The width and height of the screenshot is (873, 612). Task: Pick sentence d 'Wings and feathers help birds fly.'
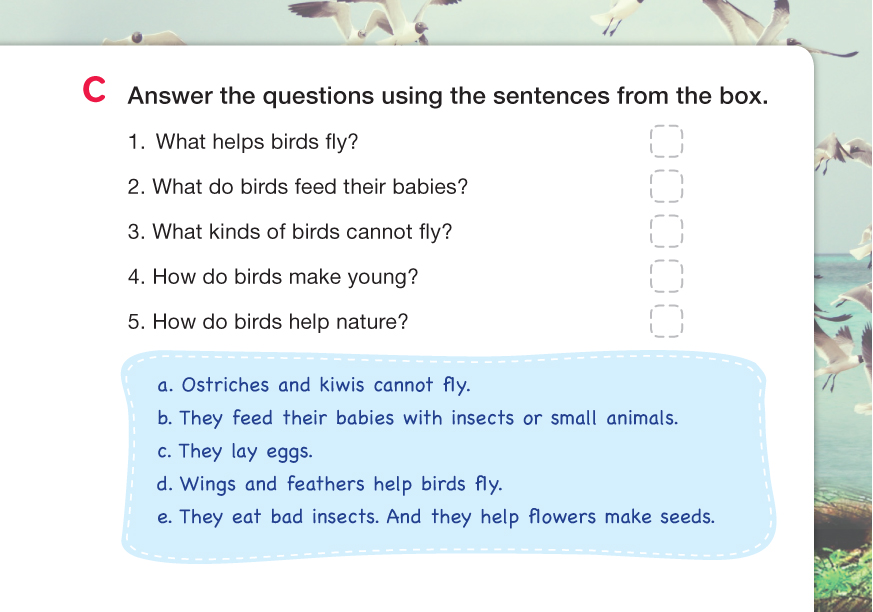click(330, 484)
